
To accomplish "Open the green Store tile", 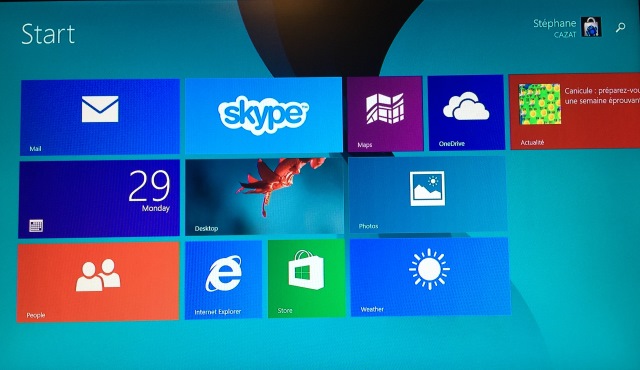I will click(x=307, y=279).
